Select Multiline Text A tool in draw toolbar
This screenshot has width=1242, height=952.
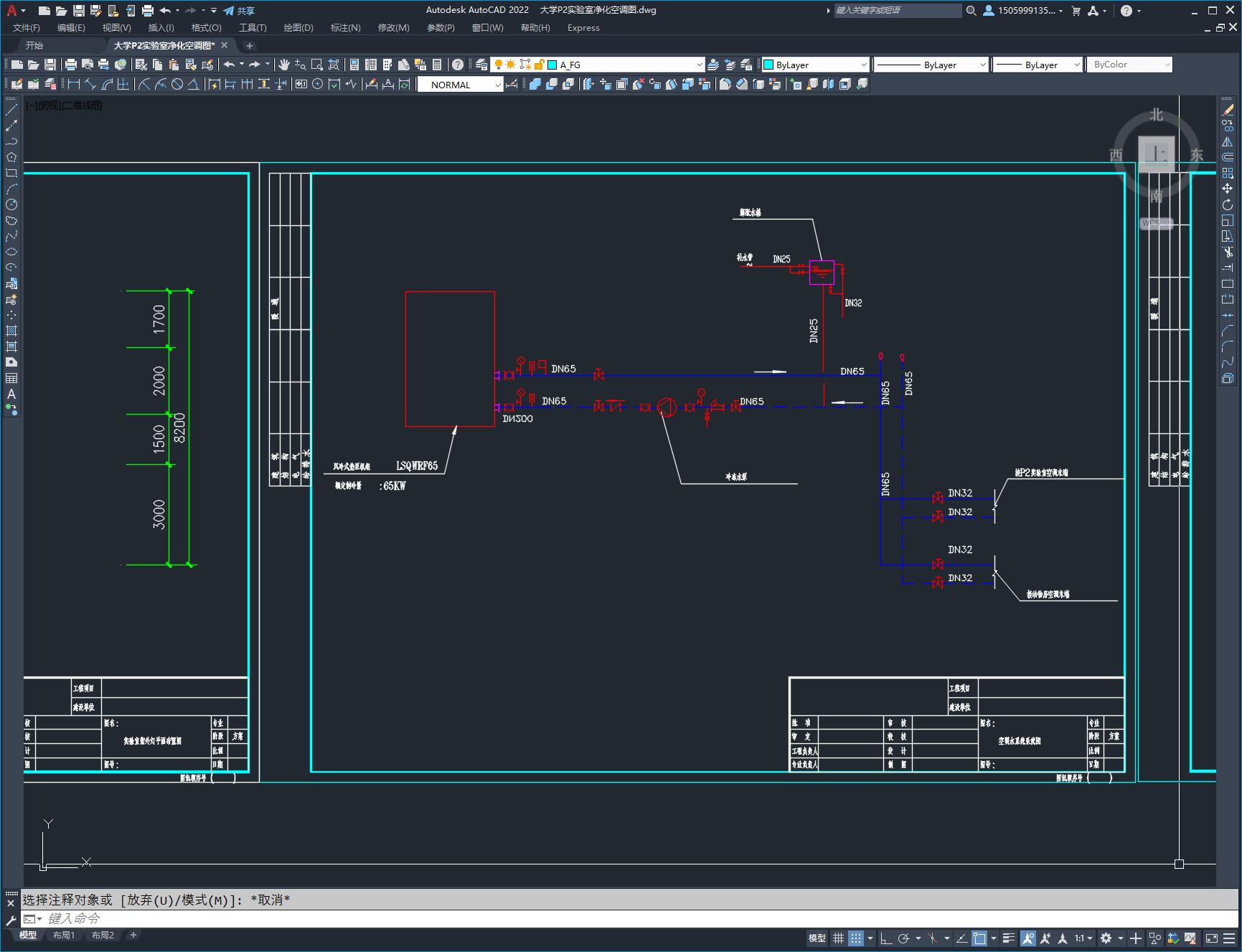11,394
